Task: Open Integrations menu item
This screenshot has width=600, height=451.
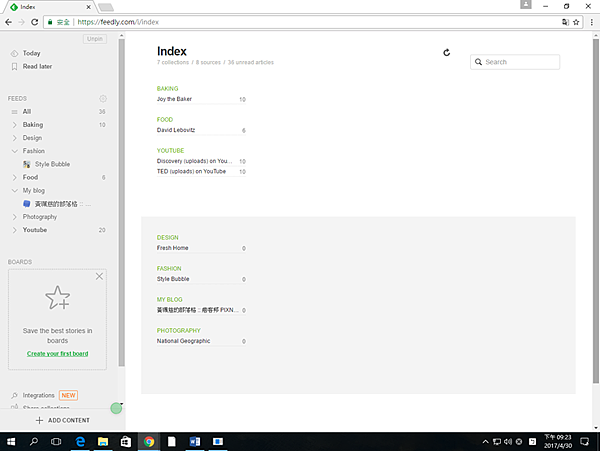Action: [38, 395]
